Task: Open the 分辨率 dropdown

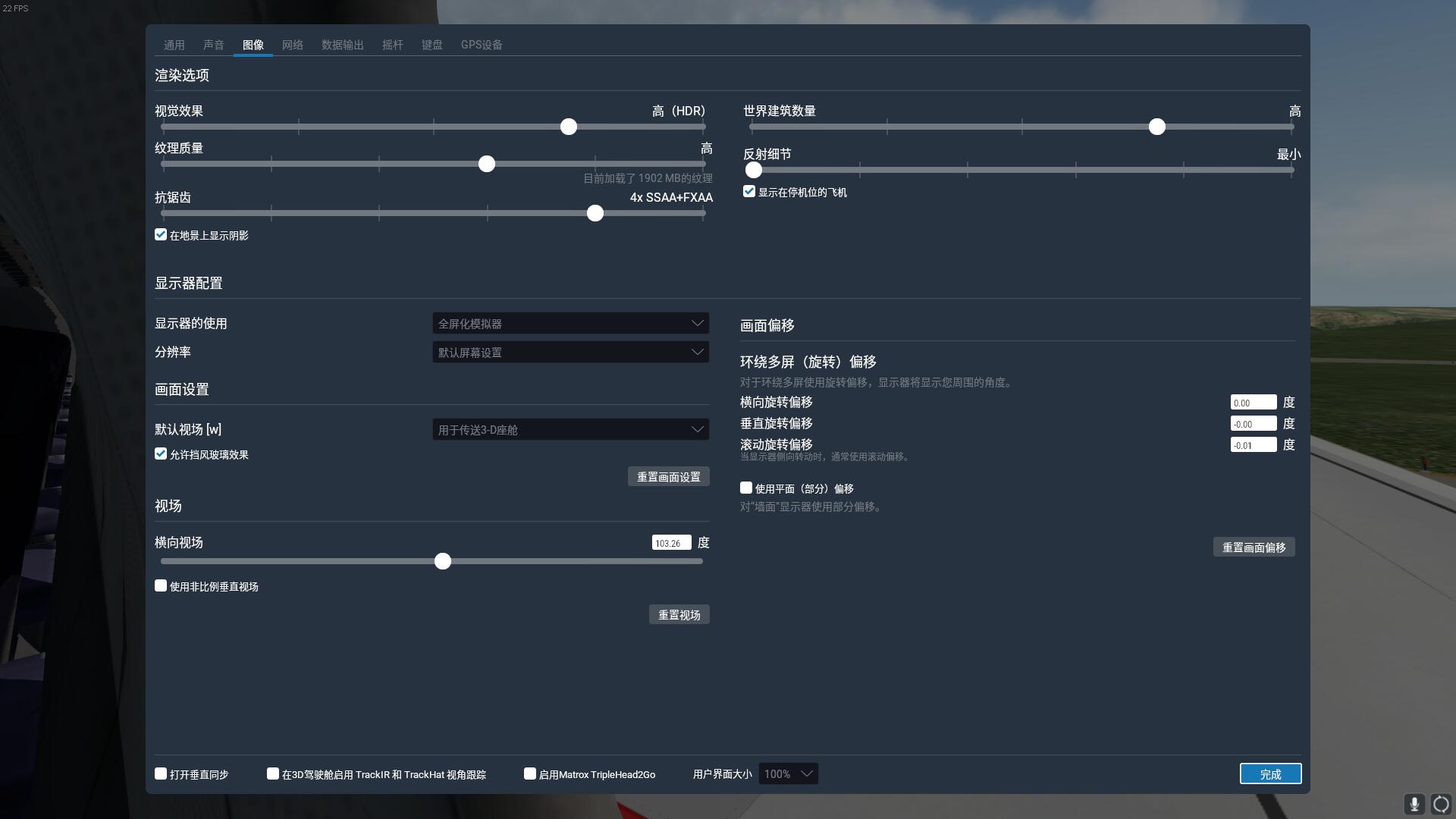Action: click(571, 352)
